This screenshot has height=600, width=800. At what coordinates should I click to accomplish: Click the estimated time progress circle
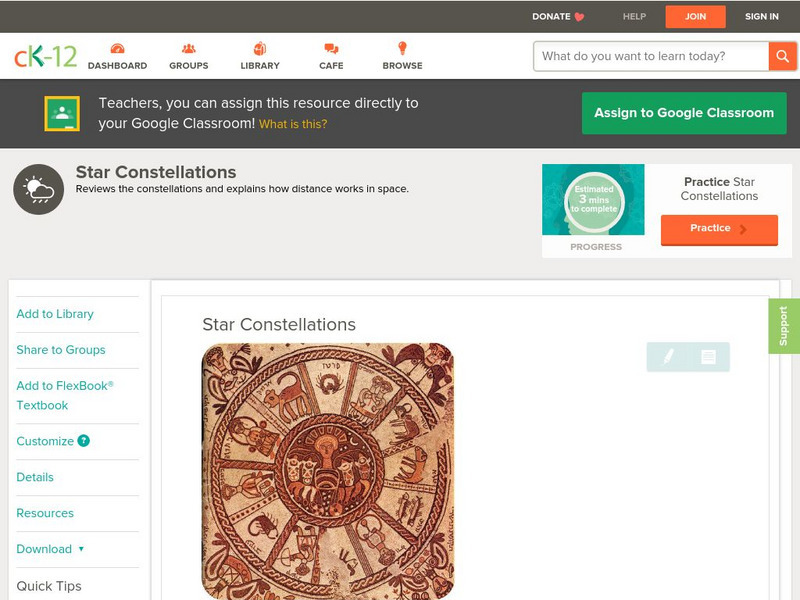(x=595, y=201)
